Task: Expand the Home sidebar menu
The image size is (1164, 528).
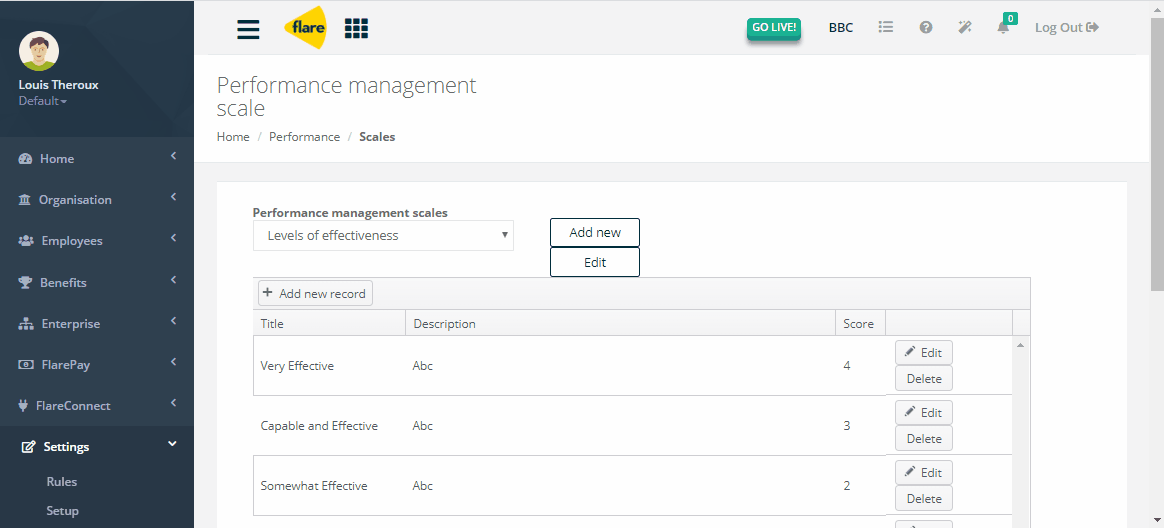Action: (x=173, y=156)
